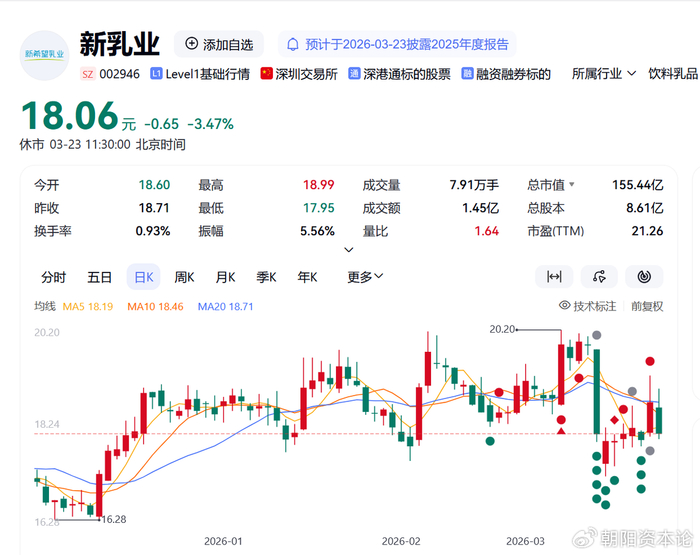Click the 20.20 high price marker
Image resolution: width=700 pixels, height=555 pixels.
502,329
